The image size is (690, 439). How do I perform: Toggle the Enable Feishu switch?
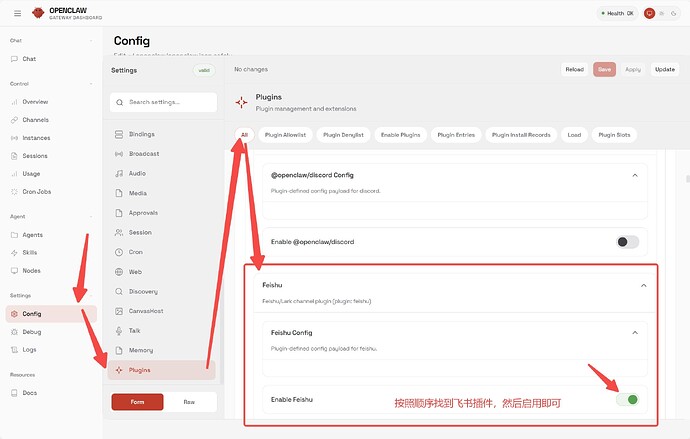(627, 400)
